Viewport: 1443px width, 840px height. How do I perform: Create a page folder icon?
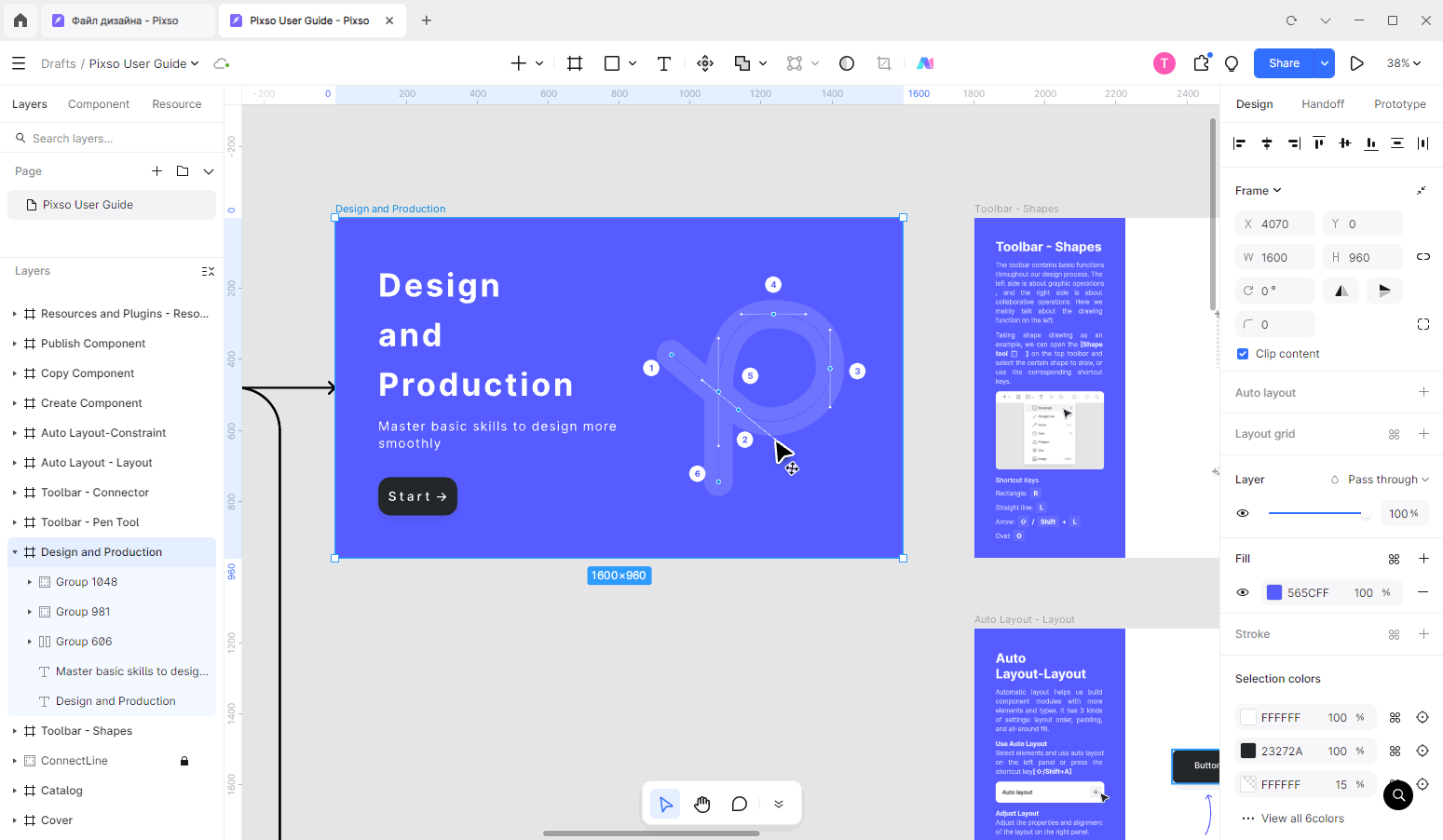[x=183, y=171]
